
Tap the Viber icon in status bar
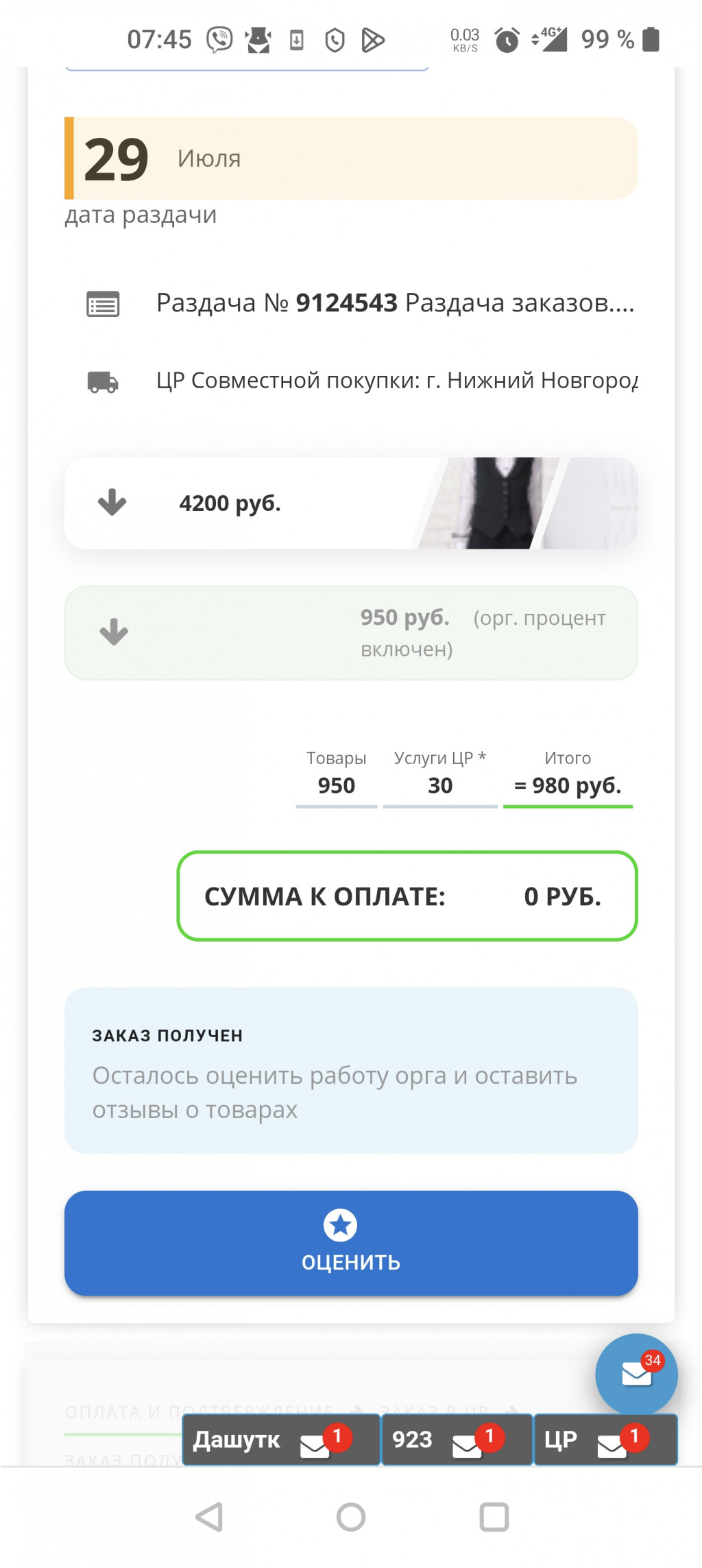pyautogui.click(x=219, y=40)
